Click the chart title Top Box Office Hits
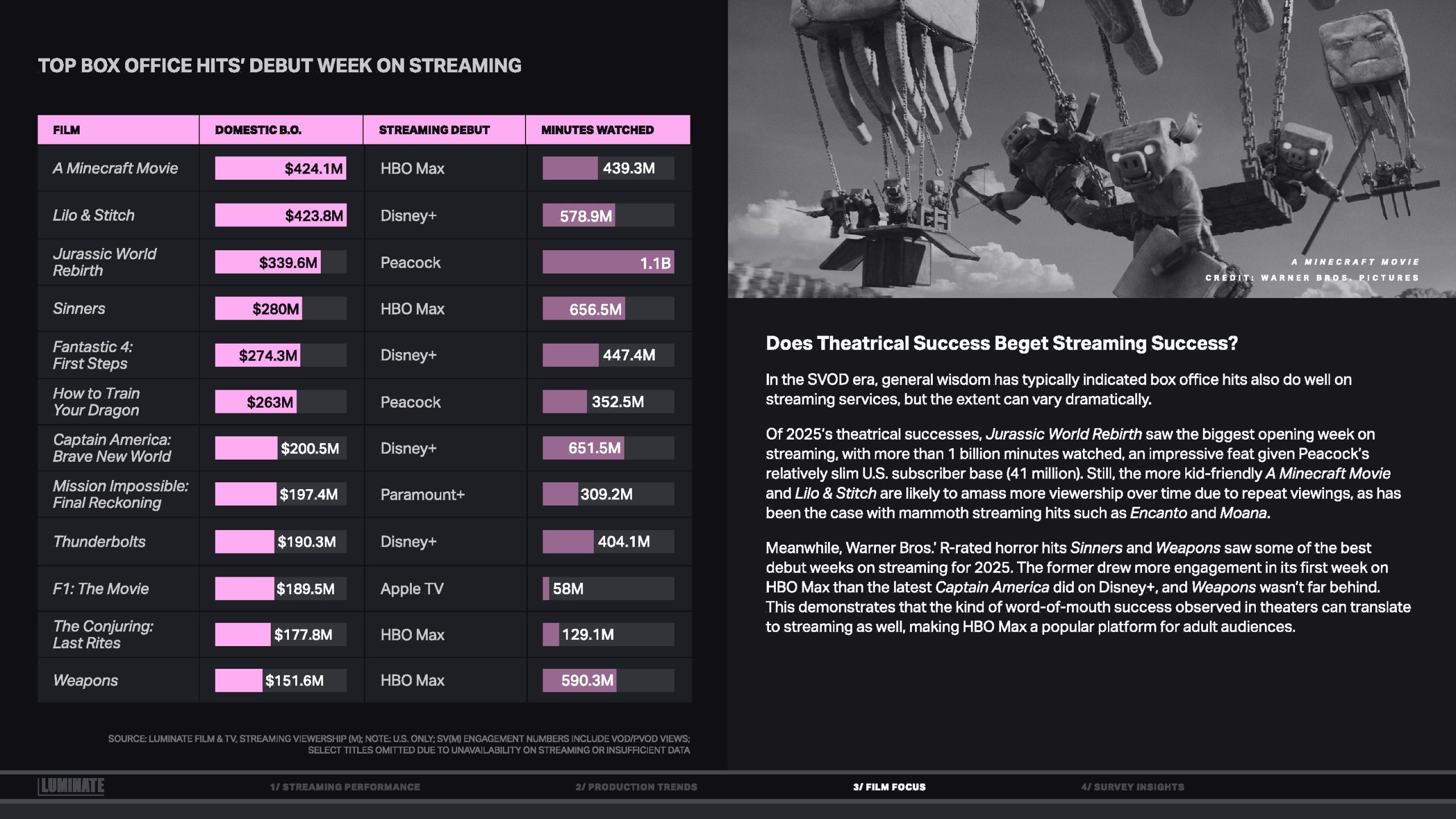The width and height of the screenshot is (1456, 819). [x=279, y=65]
